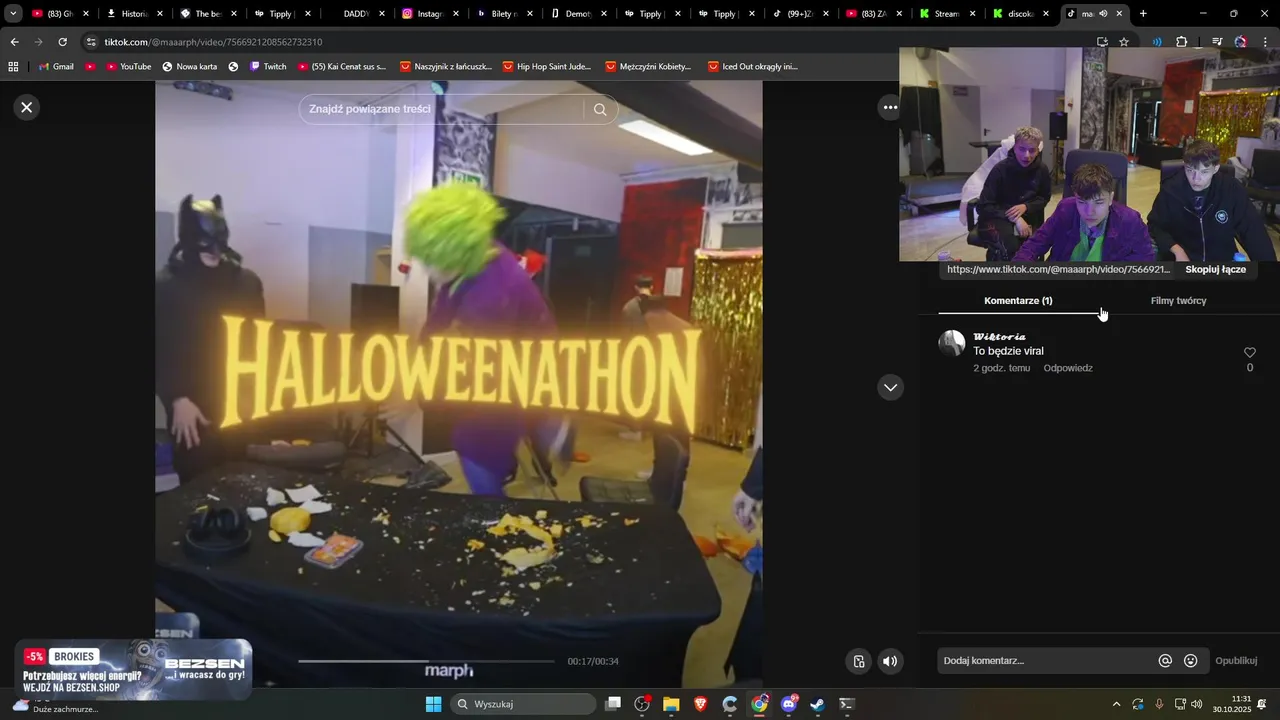Click Wiktoria's profile avatar
The image size is (1280, 720).
click(951, 344)
